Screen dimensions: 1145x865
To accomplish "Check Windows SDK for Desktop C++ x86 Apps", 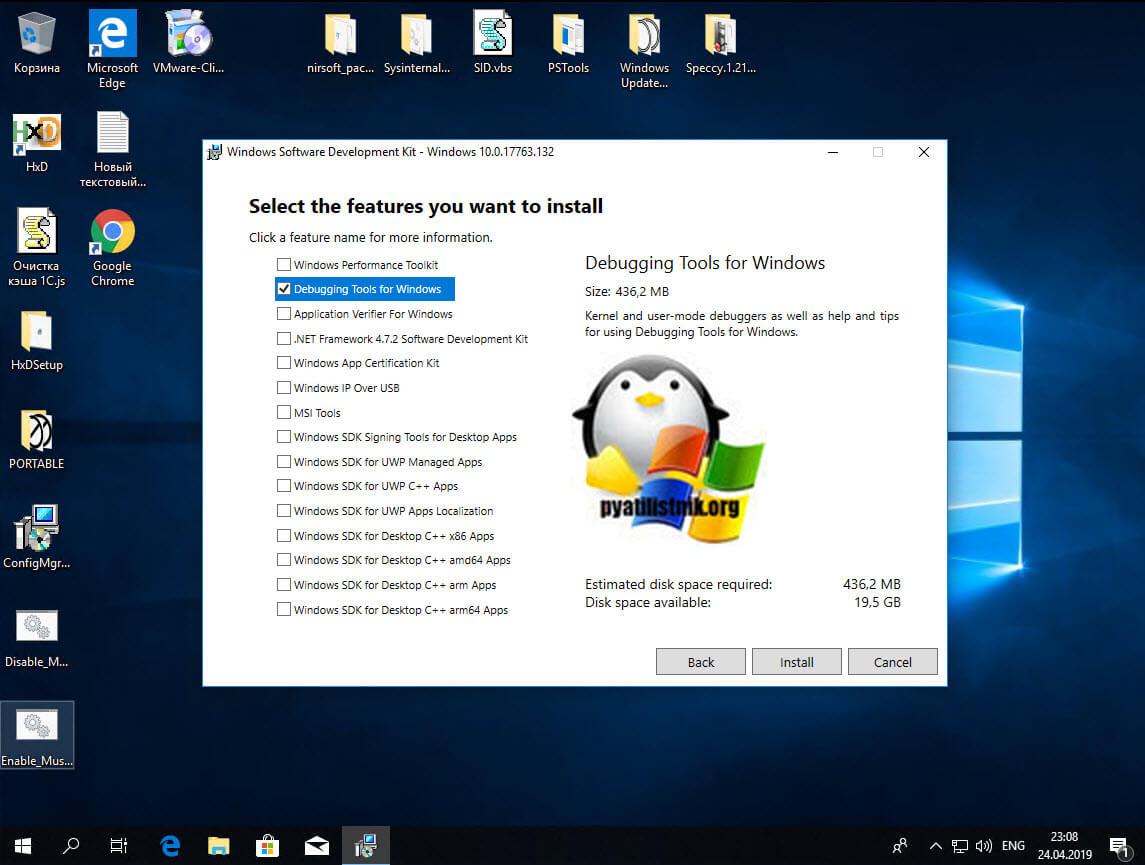I will pos(284,536).
